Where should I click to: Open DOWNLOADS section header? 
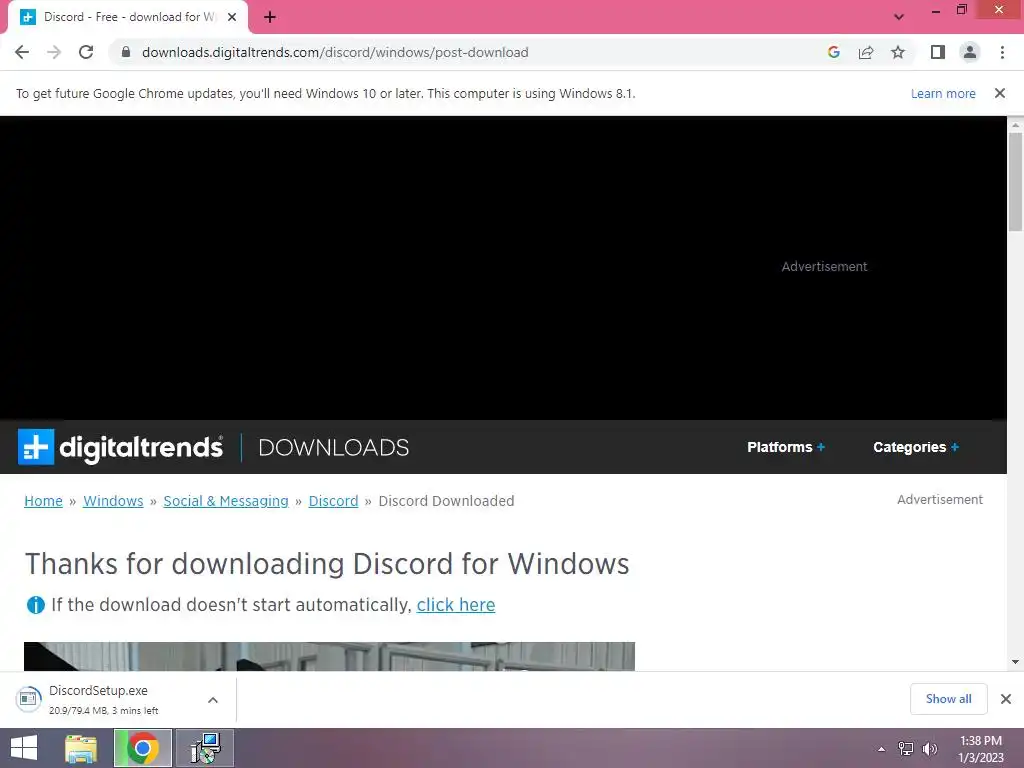coord(334,447)
